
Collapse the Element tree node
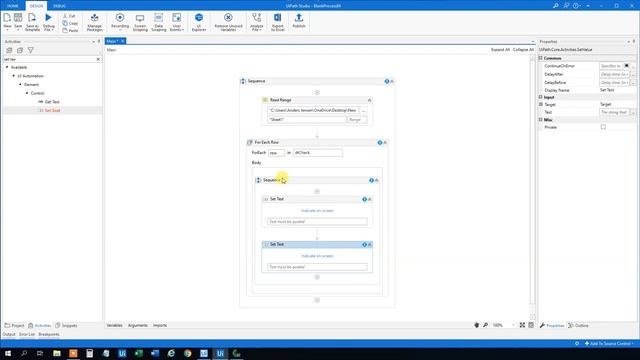click(x=20, y=84)
